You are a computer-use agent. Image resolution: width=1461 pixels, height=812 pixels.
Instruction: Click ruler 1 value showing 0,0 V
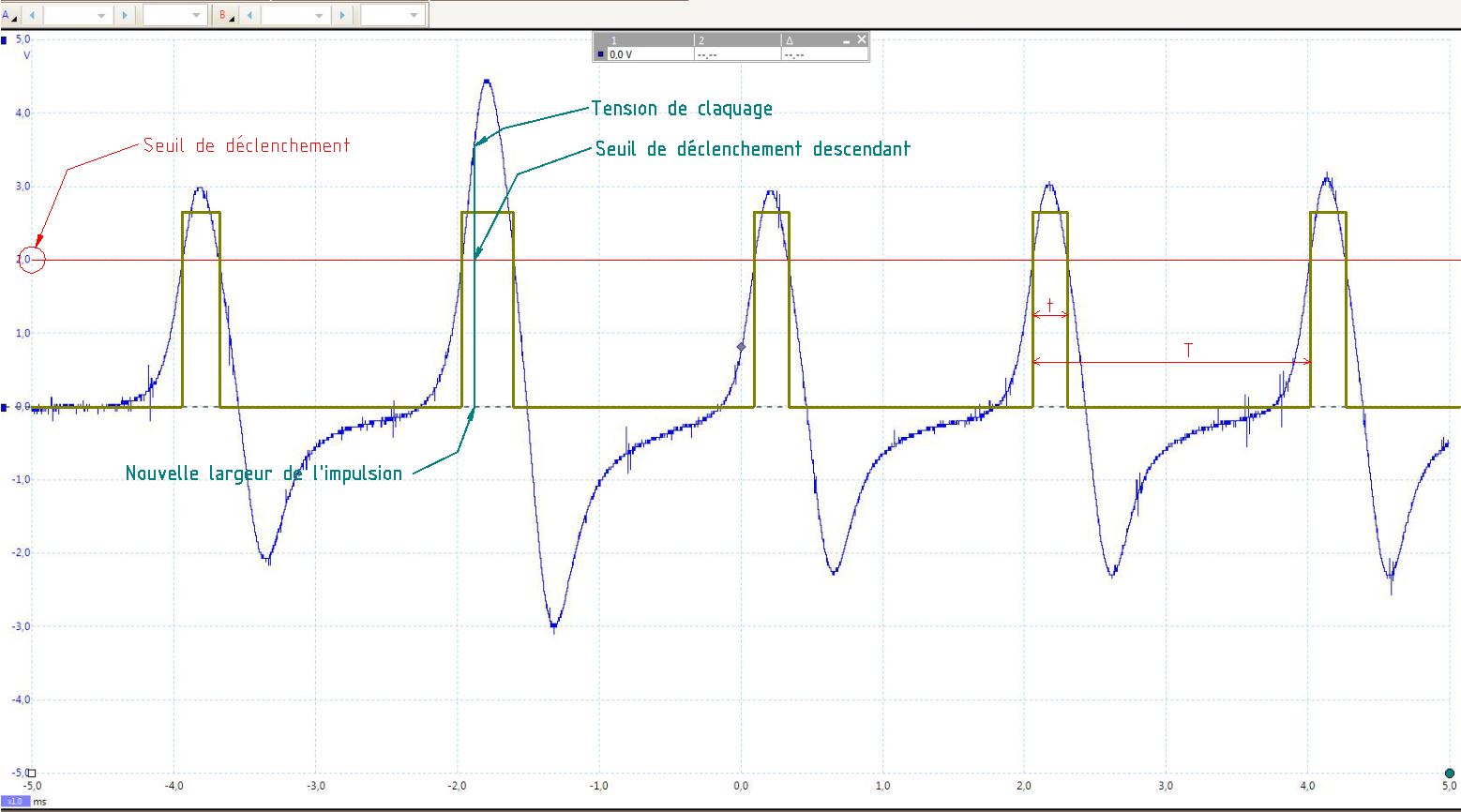[623, 54]
